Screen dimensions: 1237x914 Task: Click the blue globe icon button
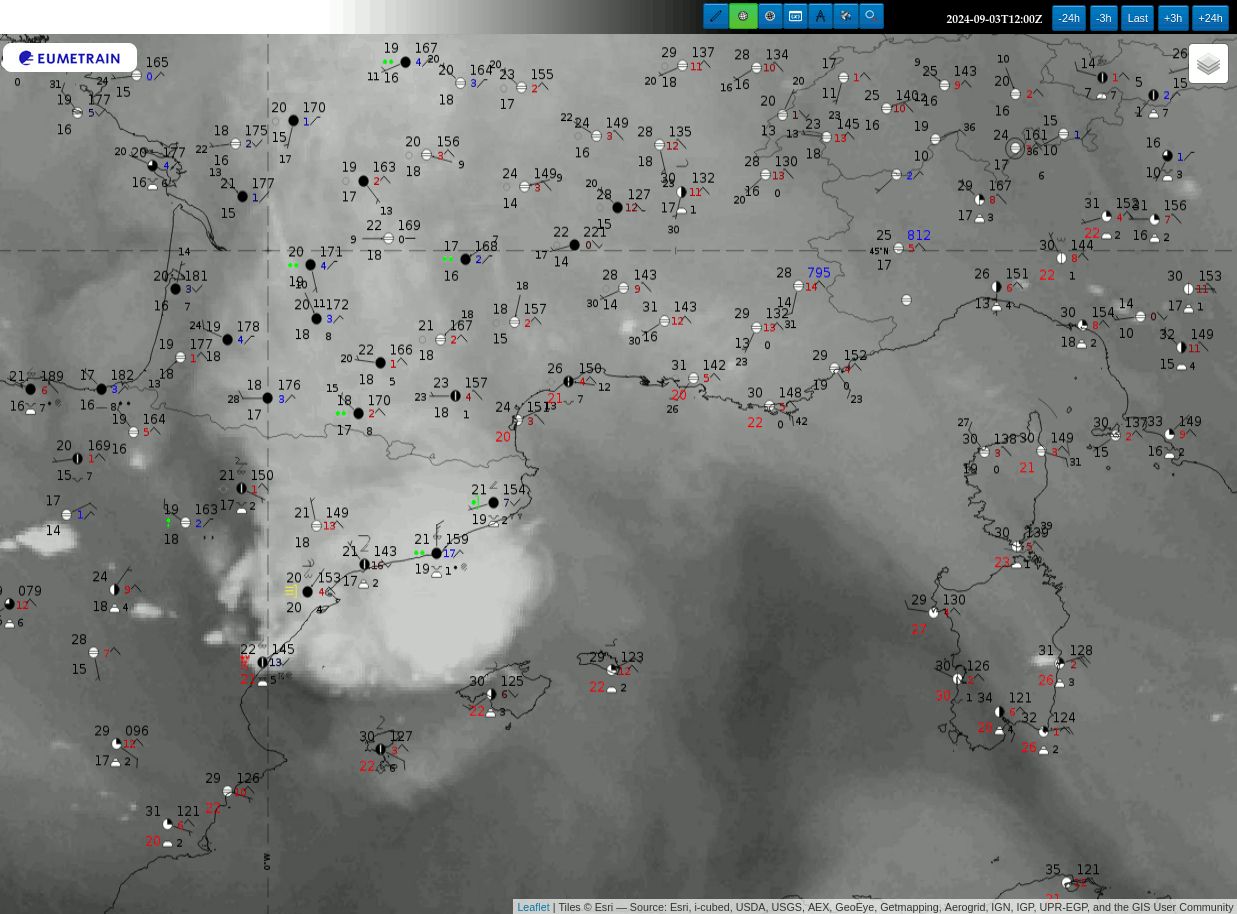pyautogui.click(x=770, y=16)
